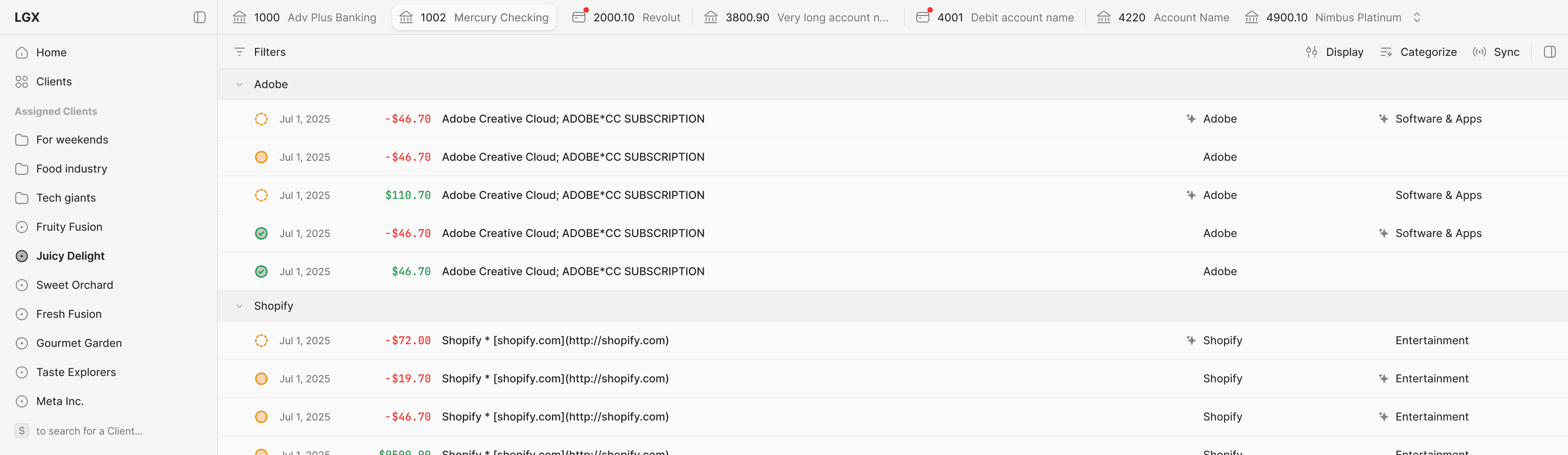Screen dimensions: 1568x455
Task: Collapse the Shopify transaction group
Action: 239,306
